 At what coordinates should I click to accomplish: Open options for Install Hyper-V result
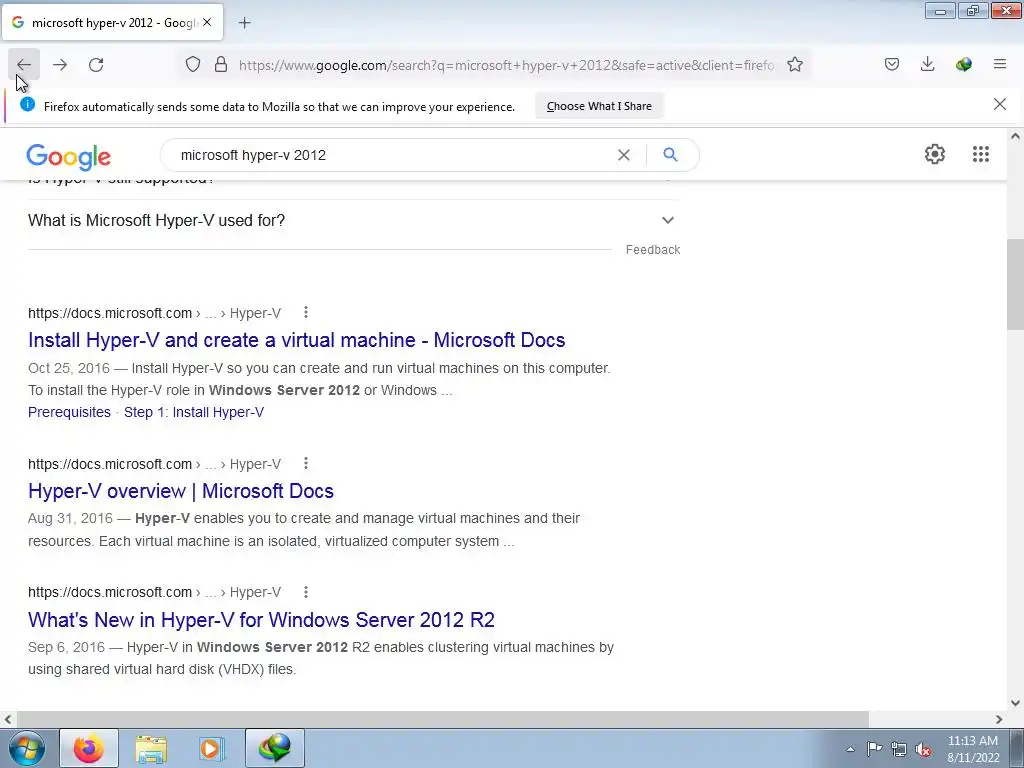tap(306, 313)
